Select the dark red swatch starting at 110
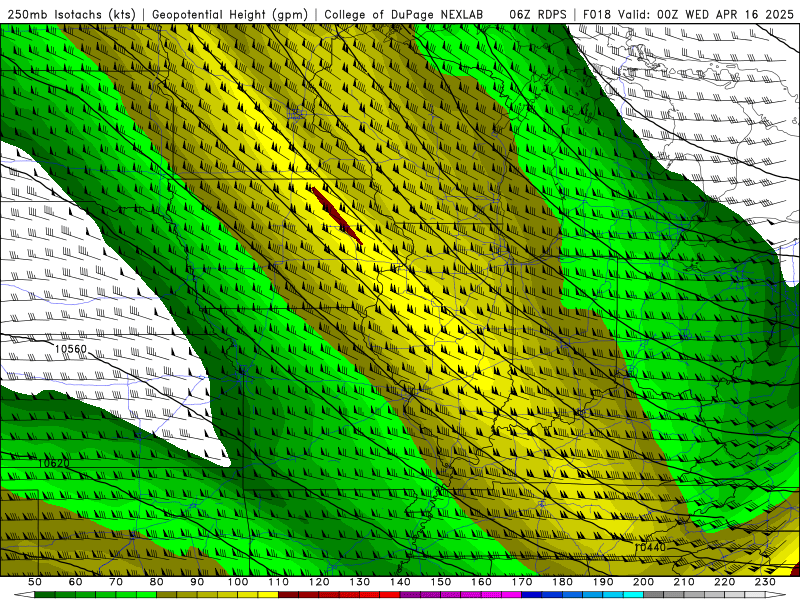Viewport: 800px width, 600px height. 288,594
